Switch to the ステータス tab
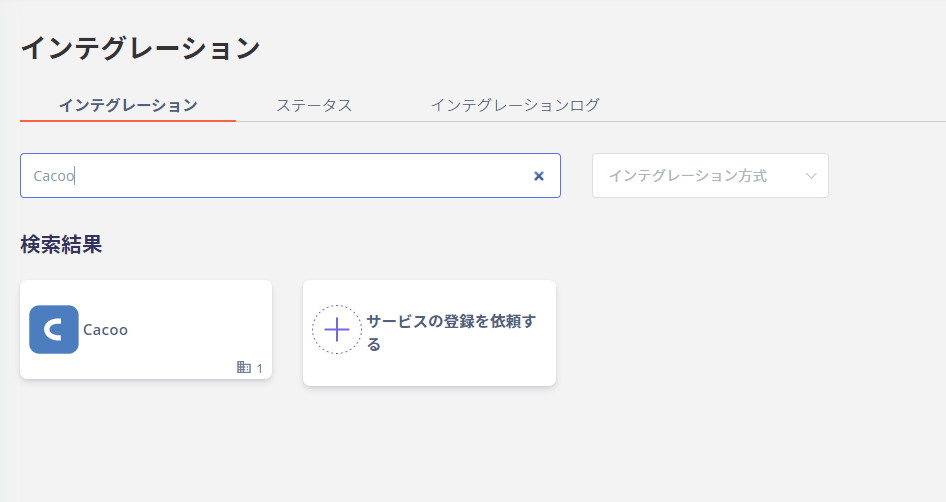This screenshot has width=946, height=502. point(314,105)
